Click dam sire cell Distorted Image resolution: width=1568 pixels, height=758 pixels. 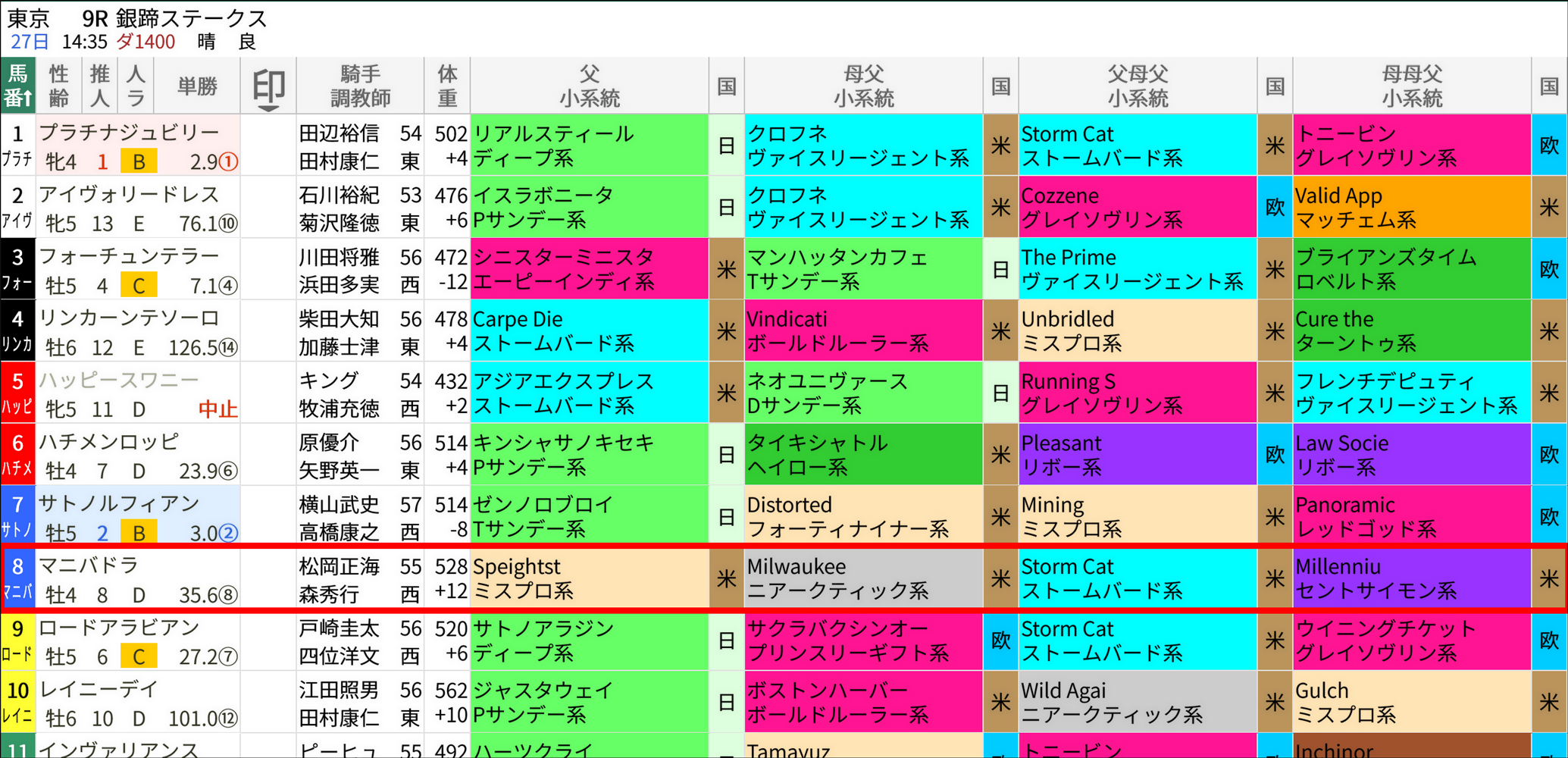864,515
